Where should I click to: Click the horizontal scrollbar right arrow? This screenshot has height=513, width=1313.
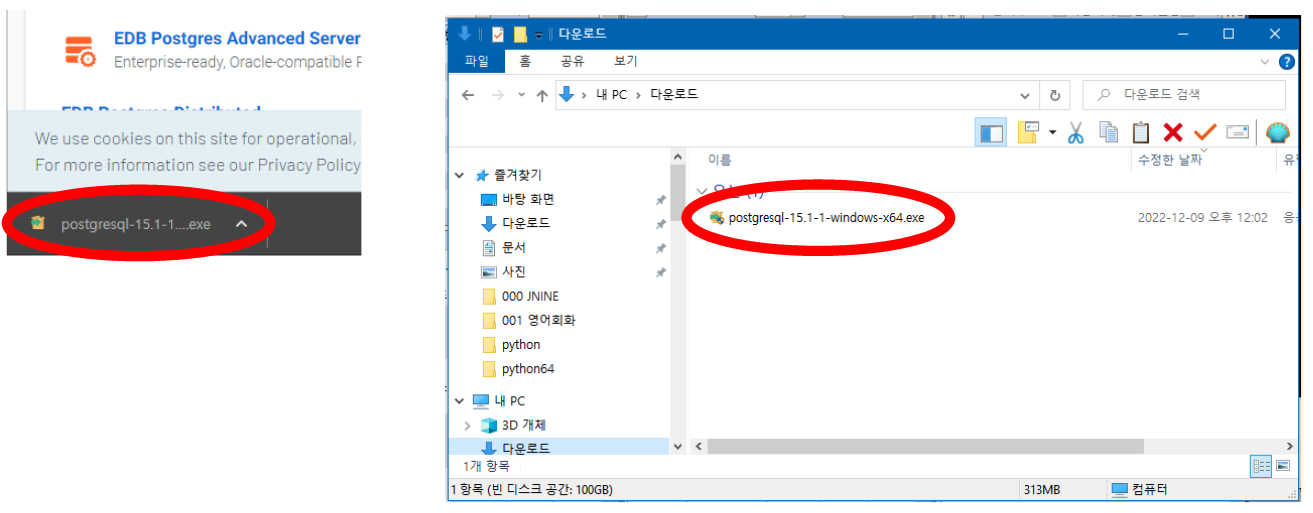pos(1289,446)
